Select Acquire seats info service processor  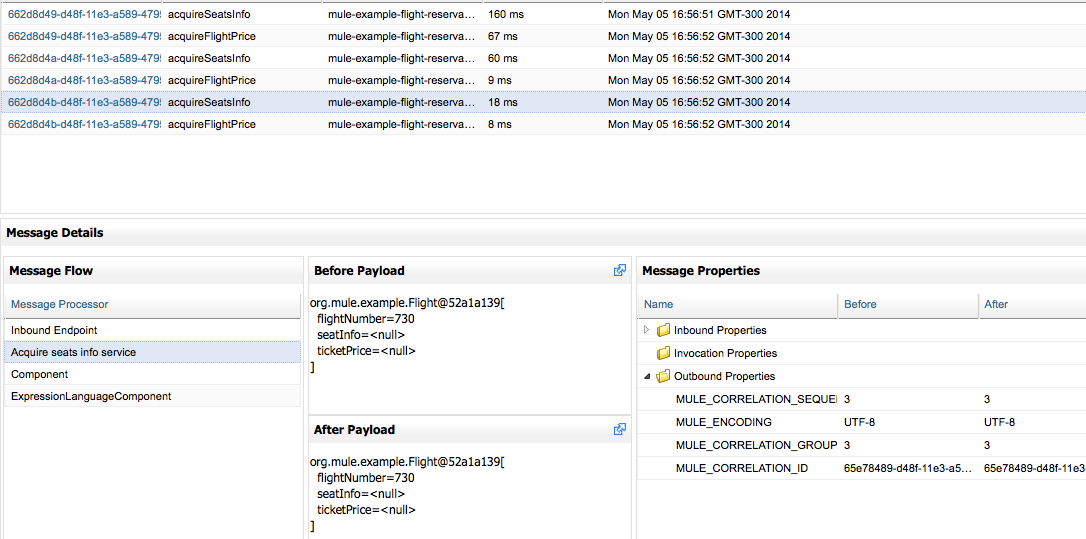[x=73, y=352]
